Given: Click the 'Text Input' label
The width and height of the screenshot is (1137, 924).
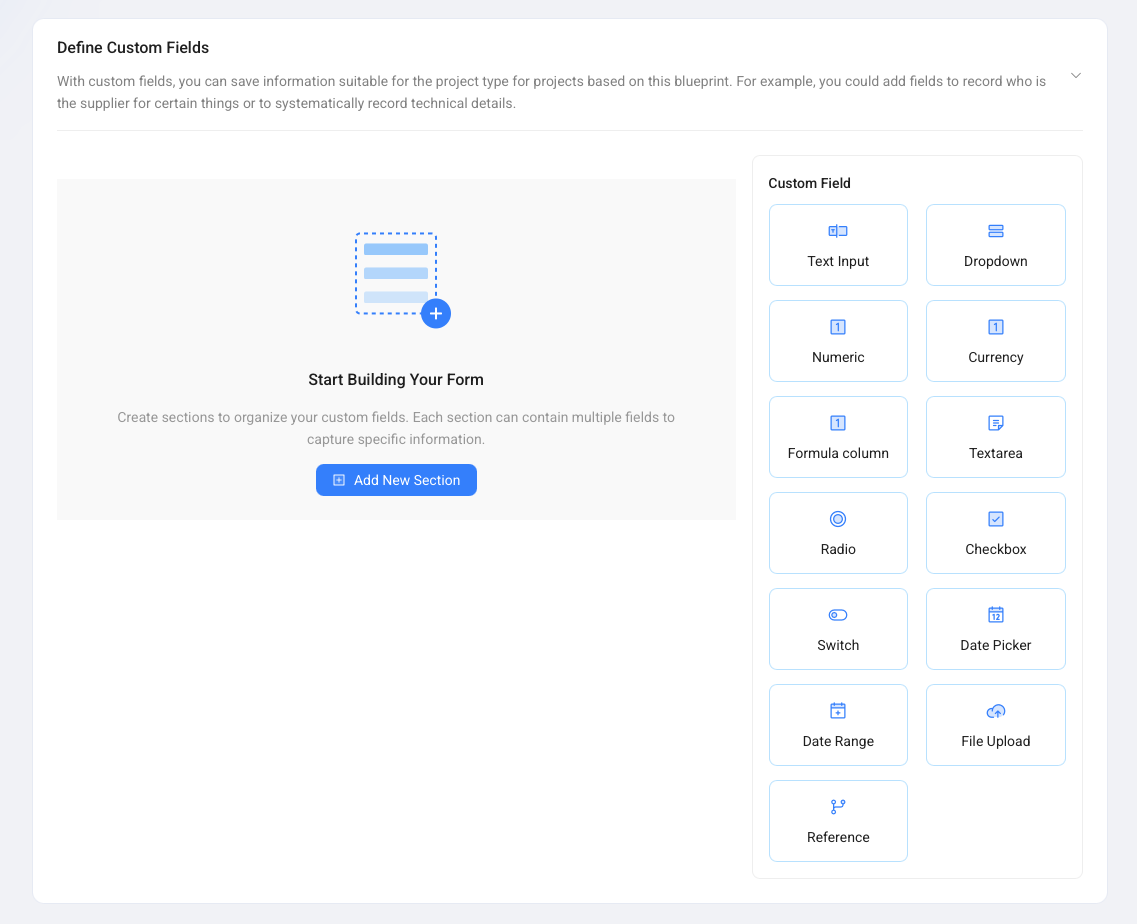Looking at the screenshot, I should (x=838, y=261).
